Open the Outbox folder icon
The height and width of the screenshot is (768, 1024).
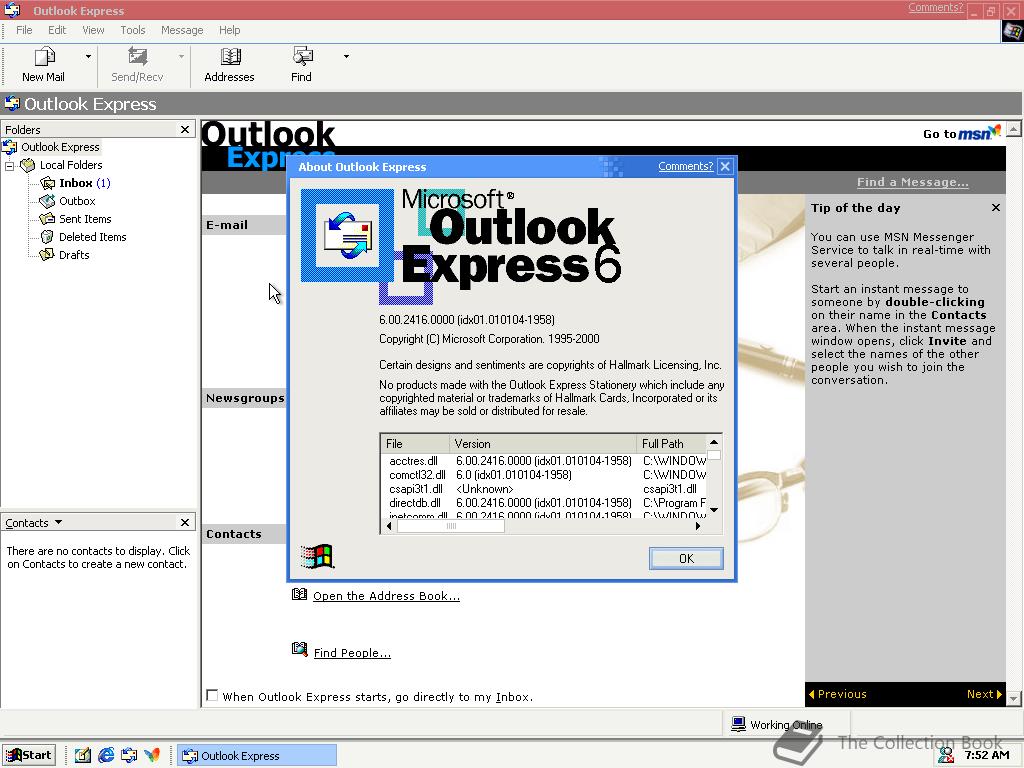click(x=47, y=201)
